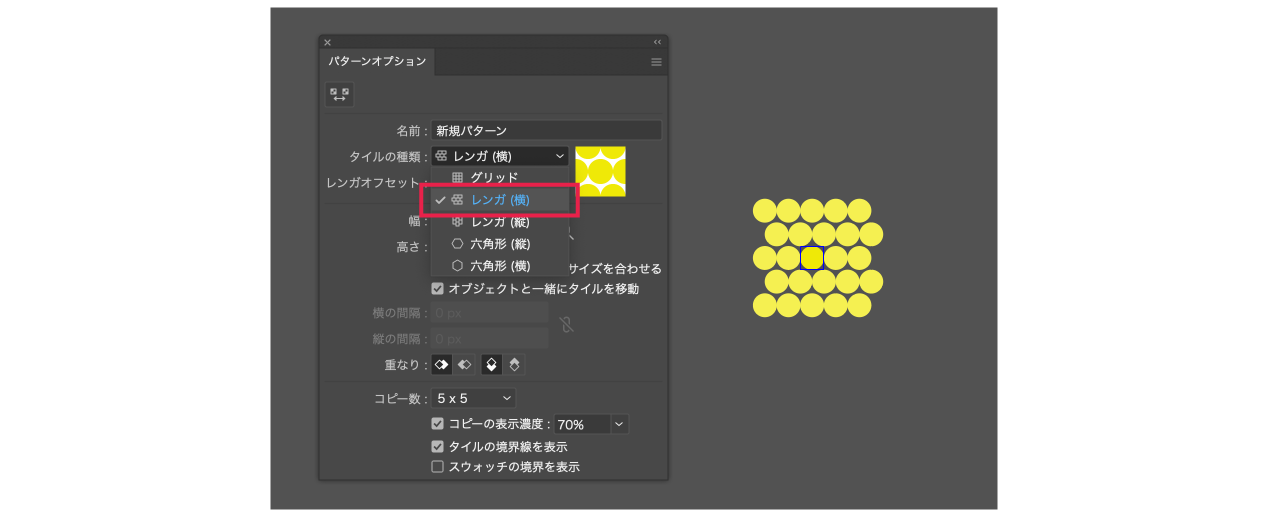The width and height of the screenshot is (1268, 515).
Task: Click the Pattern Tile Tool icon
Action: click(x=339, y=94)
